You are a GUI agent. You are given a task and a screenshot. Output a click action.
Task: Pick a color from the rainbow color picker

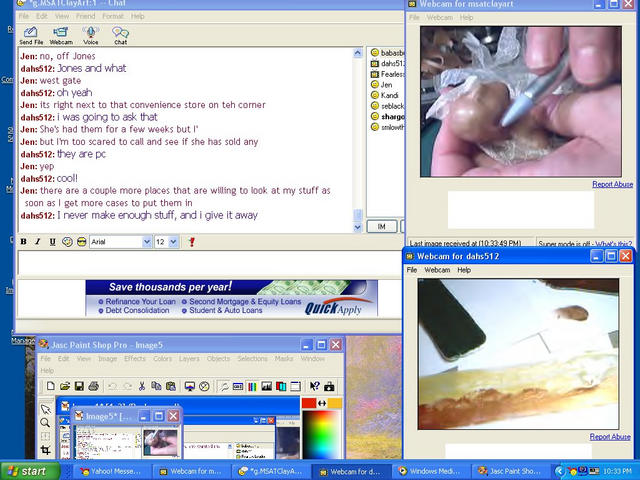322,434
